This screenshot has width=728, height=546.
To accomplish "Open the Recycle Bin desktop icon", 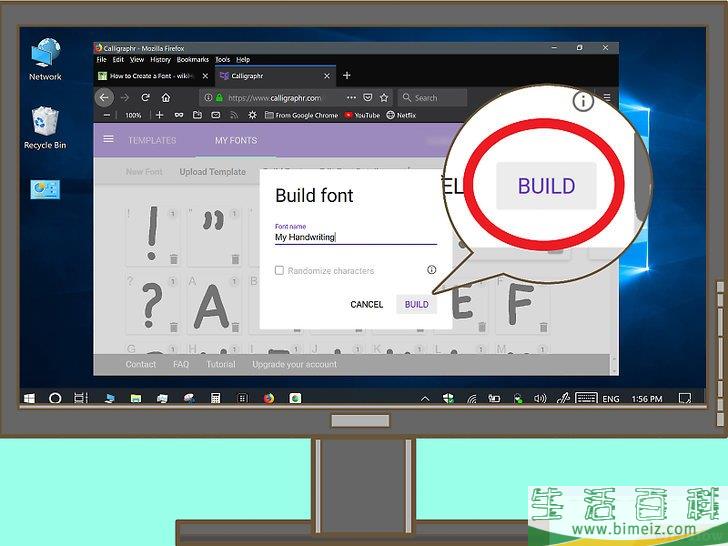I will point(45,128).
